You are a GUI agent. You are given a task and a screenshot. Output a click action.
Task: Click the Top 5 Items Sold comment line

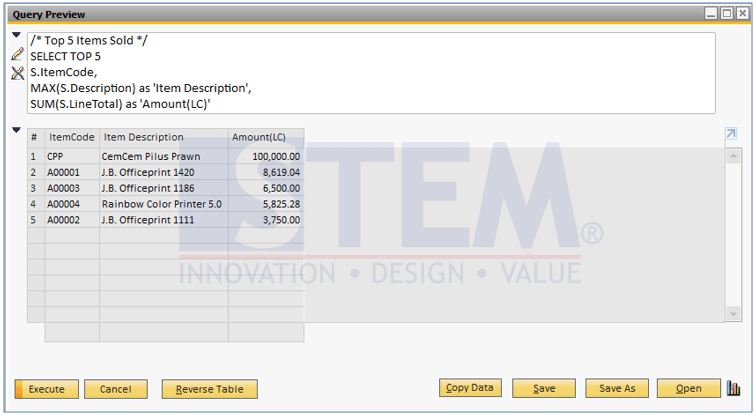[x=89, y=41]
